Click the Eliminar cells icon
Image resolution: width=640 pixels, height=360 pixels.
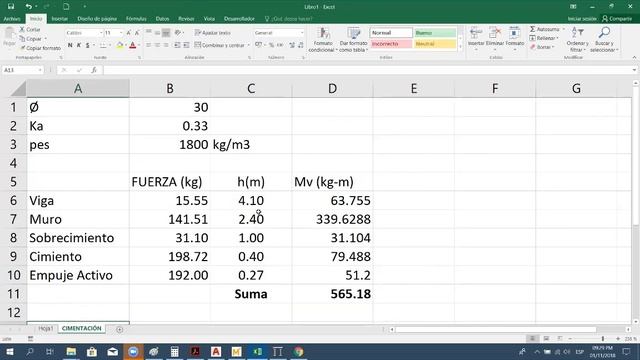tap(495, 33)
